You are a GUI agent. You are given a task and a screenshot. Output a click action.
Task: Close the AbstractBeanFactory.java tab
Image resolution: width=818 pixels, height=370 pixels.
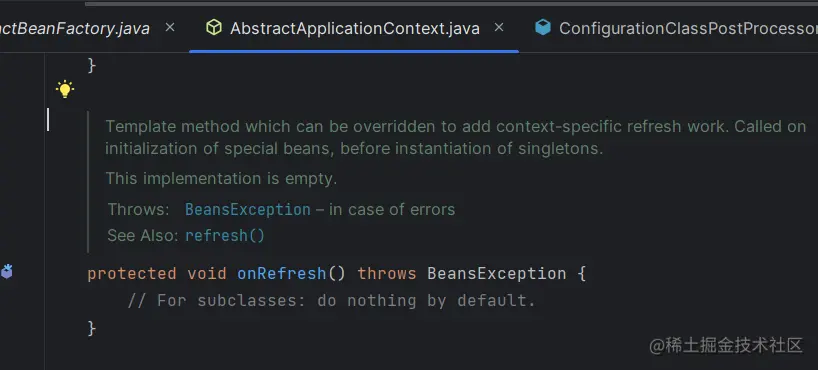coord(170,27)
